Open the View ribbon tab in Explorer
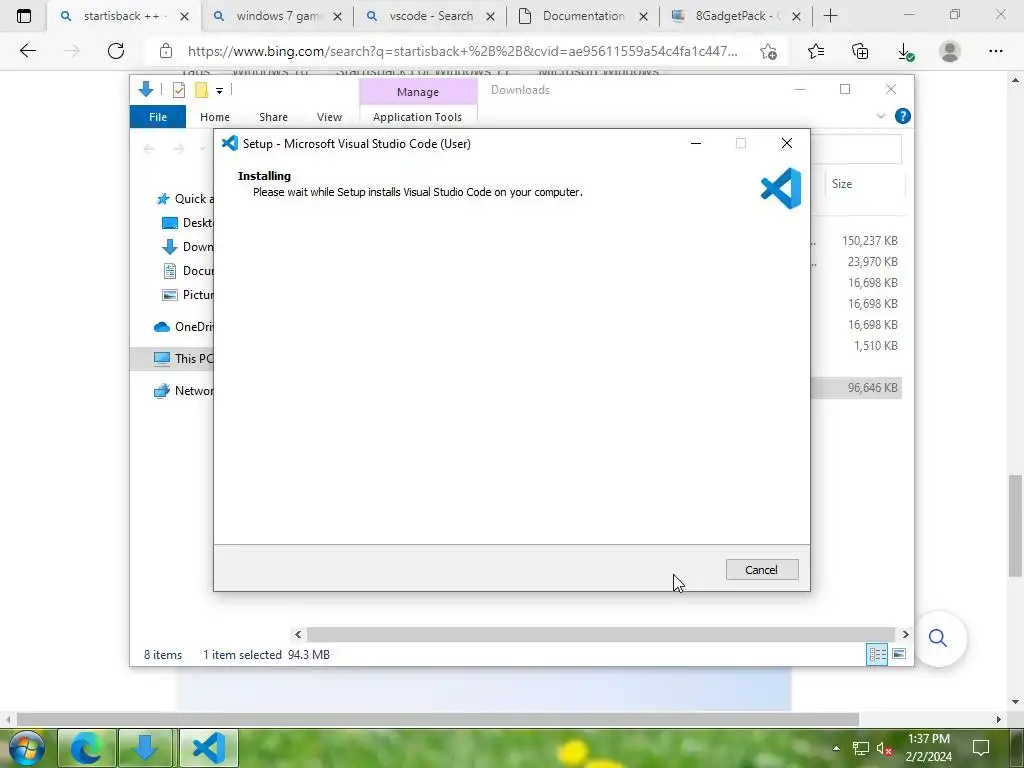This screenshot has height=768, width=1024. pos(329,117)
